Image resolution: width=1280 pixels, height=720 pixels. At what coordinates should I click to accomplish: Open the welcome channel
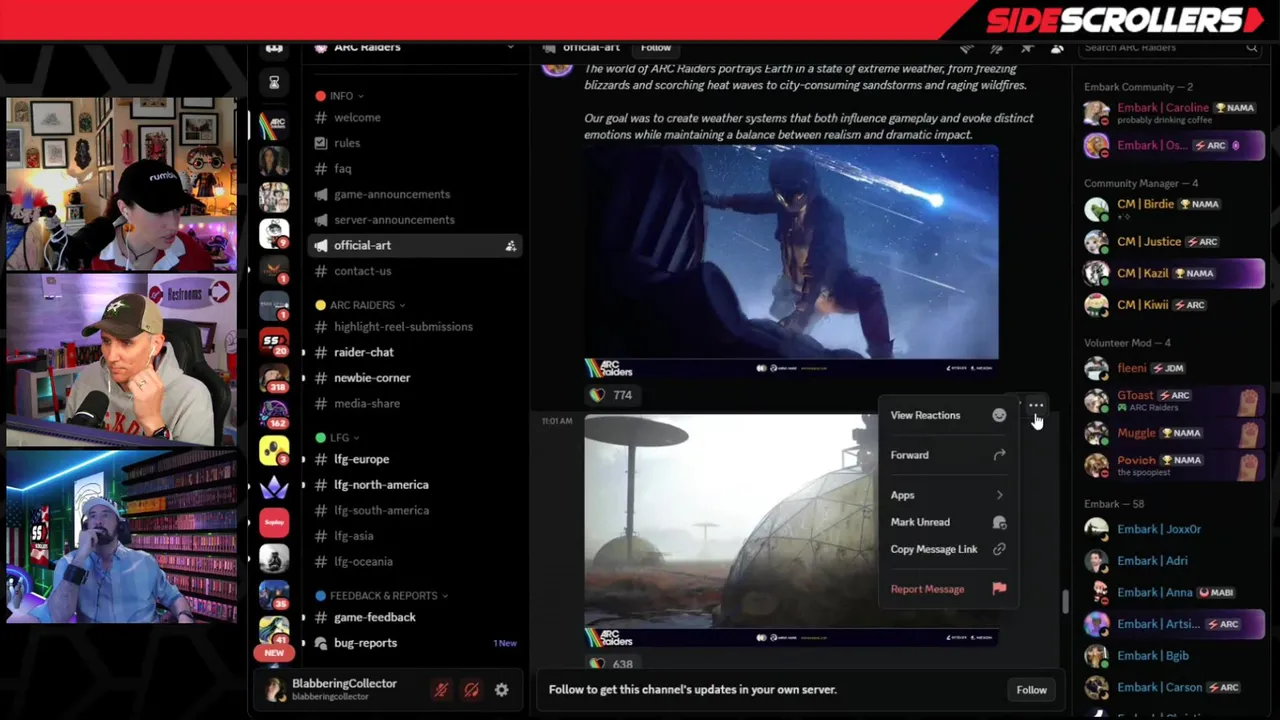click(415, 118)
